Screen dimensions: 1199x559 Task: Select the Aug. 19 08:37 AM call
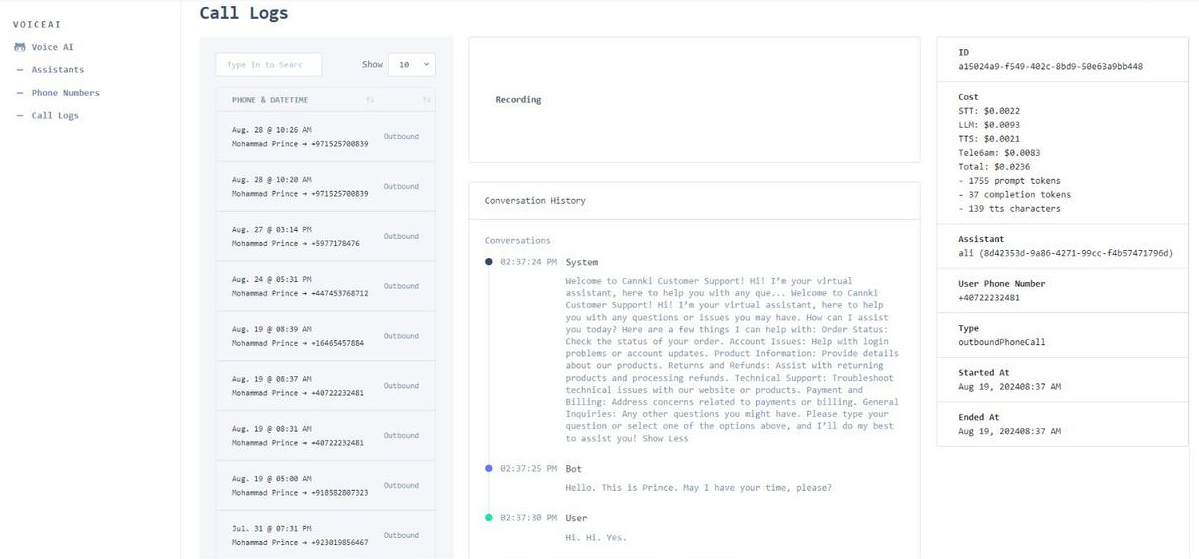298,386
